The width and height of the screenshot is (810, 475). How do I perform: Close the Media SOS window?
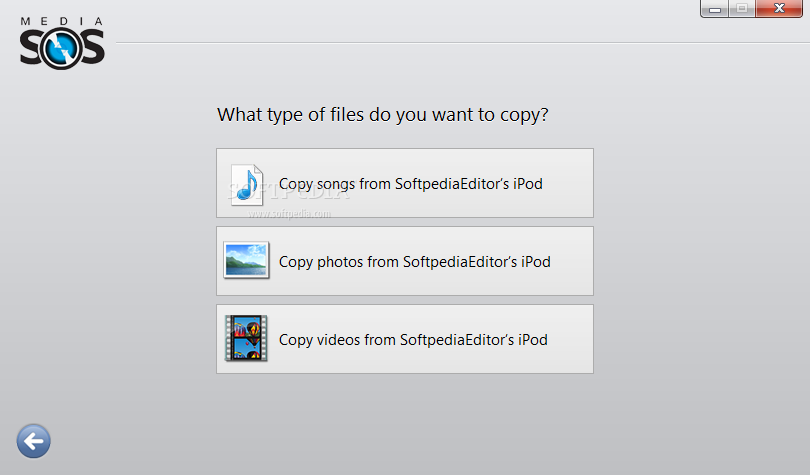(x=779, y=9)
